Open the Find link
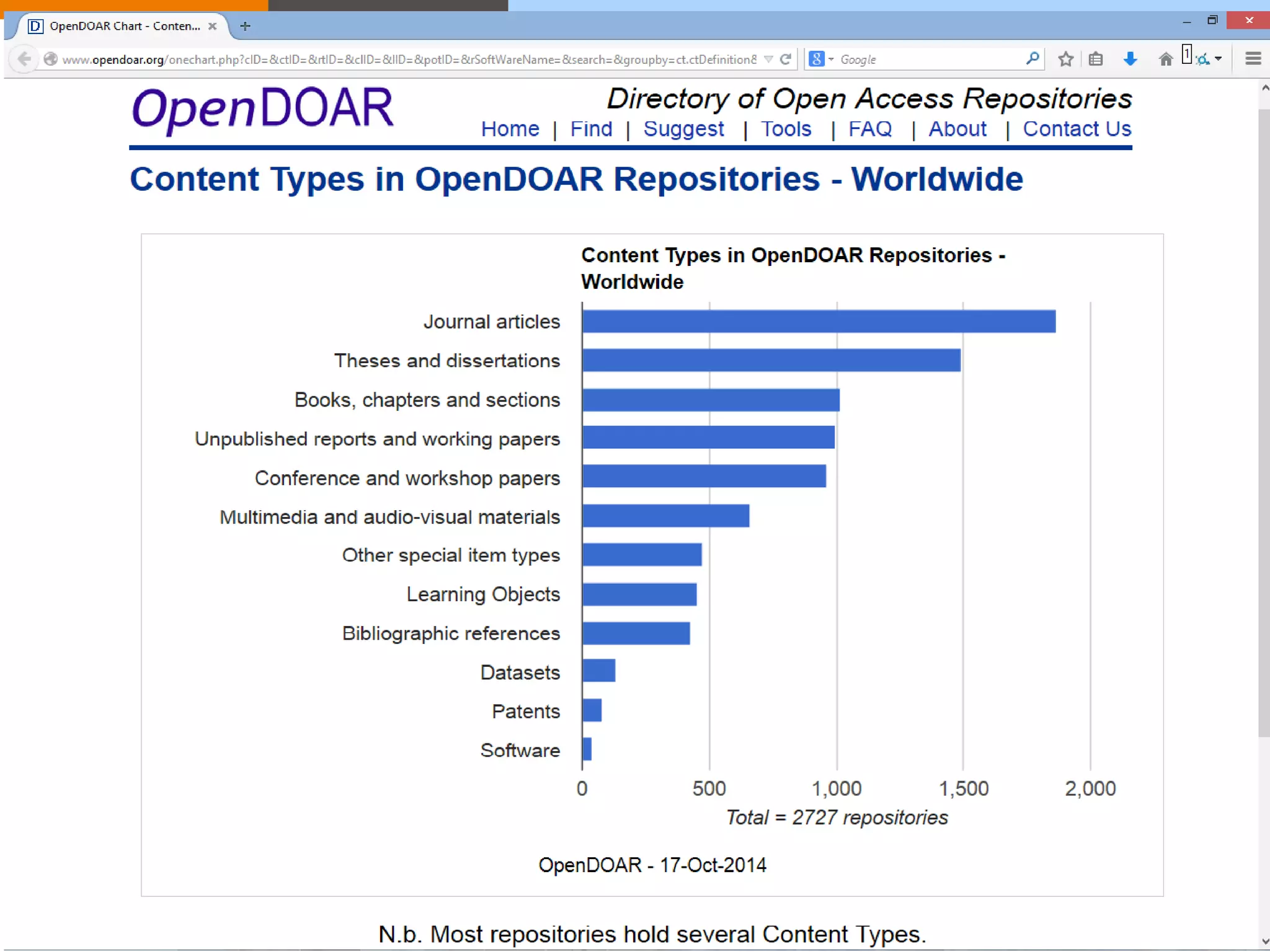Image resolution: width=1270 pixels, height=952 pixels. [591, 129]
